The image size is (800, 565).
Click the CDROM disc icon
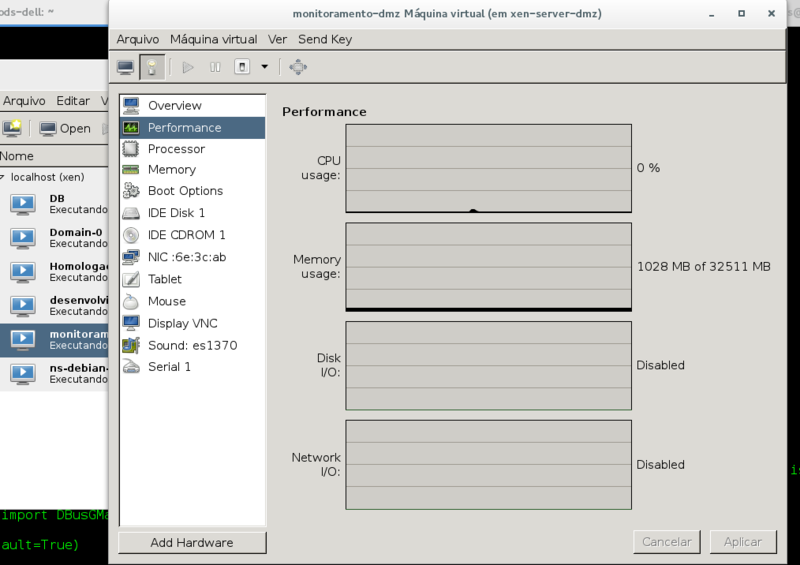point(131,235)
